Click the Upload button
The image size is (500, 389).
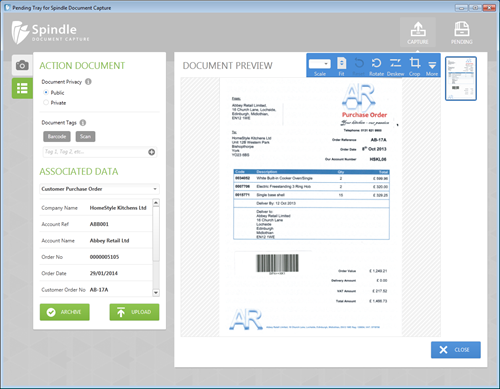coord(134,312)
